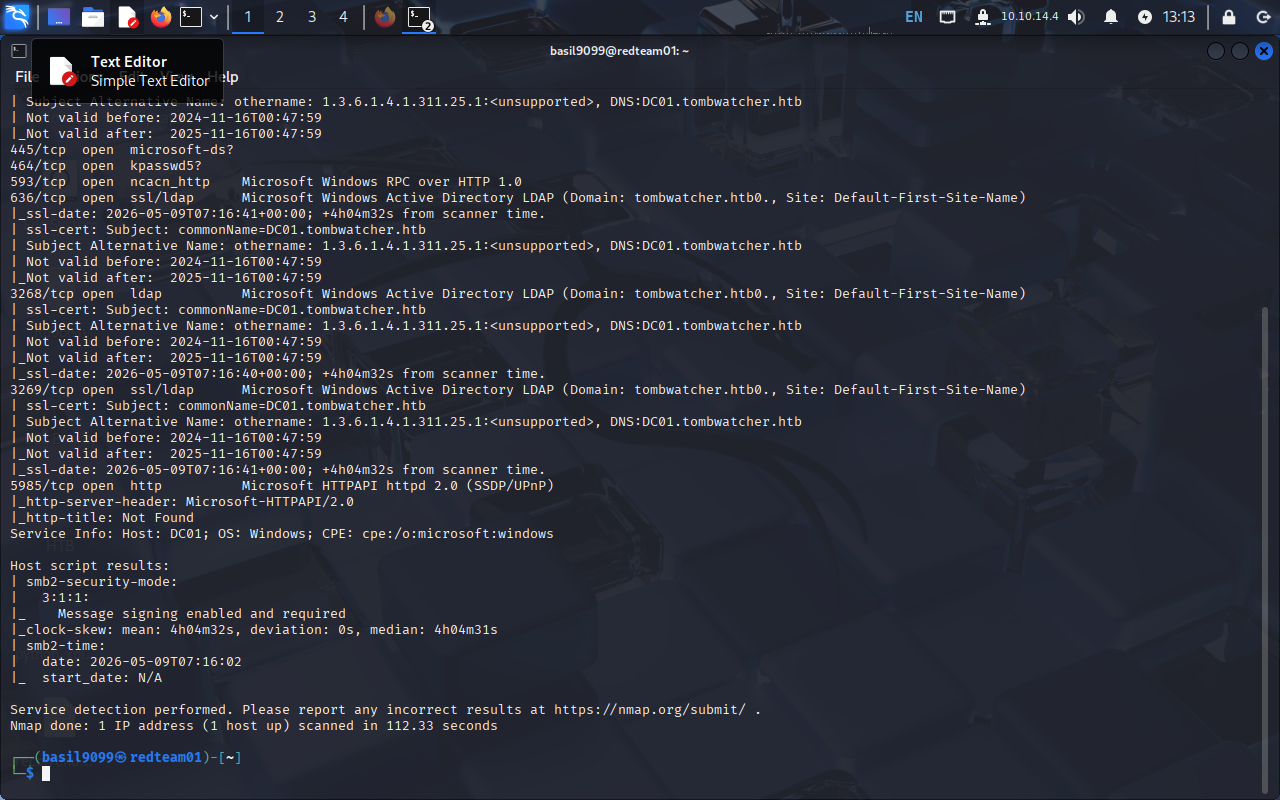Close the terminal window
1280x800 pixels.
(1264, 51)
